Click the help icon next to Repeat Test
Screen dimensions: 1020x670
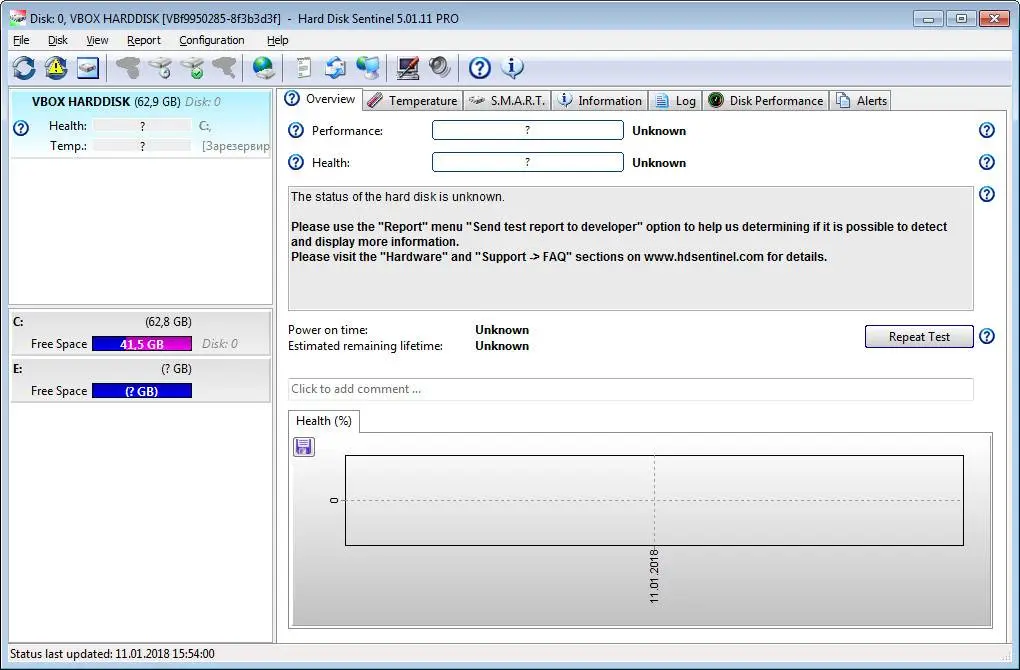pos(987,336)
